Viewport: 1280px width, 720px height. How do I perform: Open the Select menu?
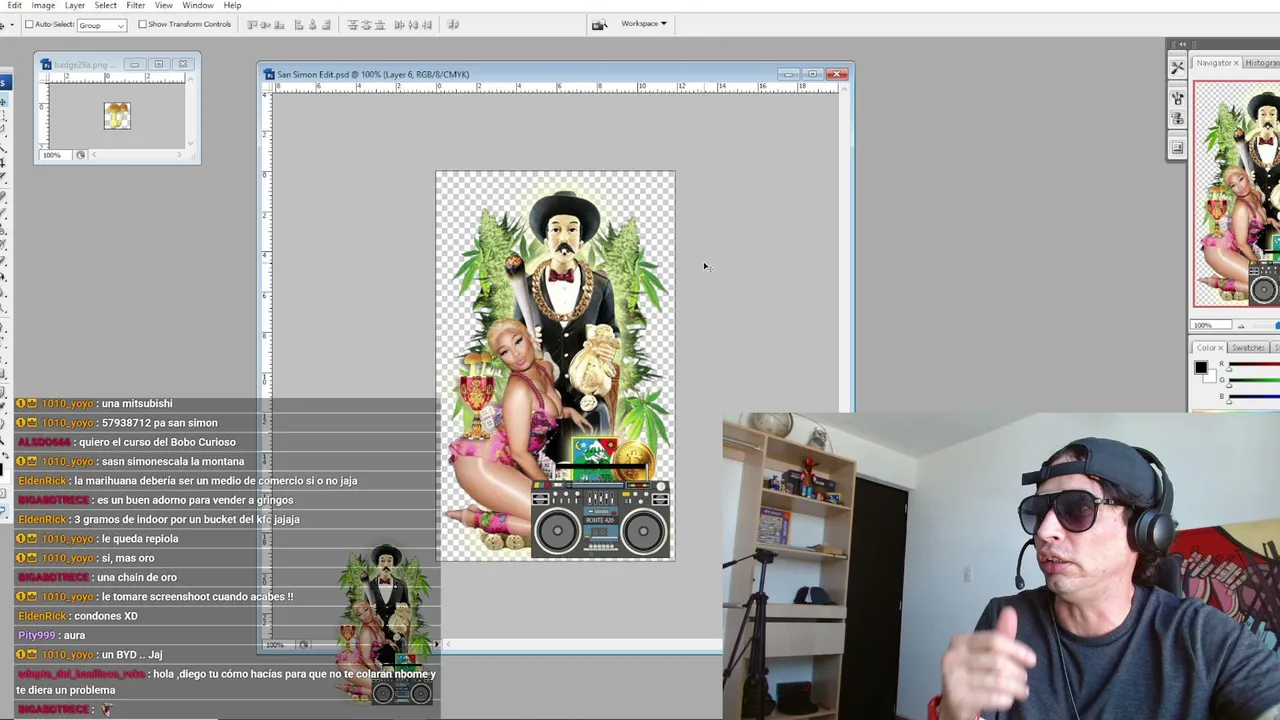point(105,5)
